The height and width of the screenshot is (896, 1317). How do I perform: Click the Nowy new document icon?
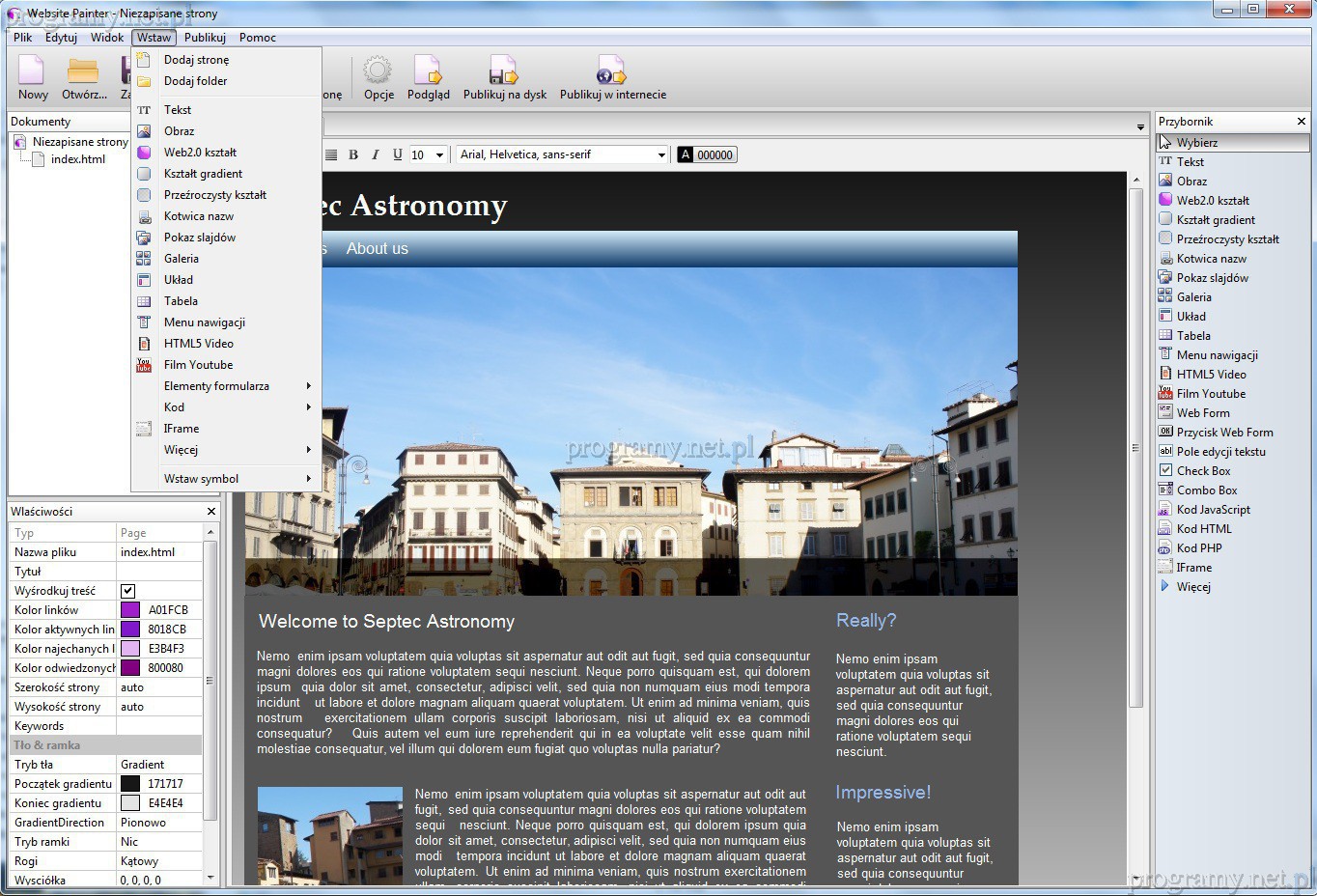tap(32, 71)
